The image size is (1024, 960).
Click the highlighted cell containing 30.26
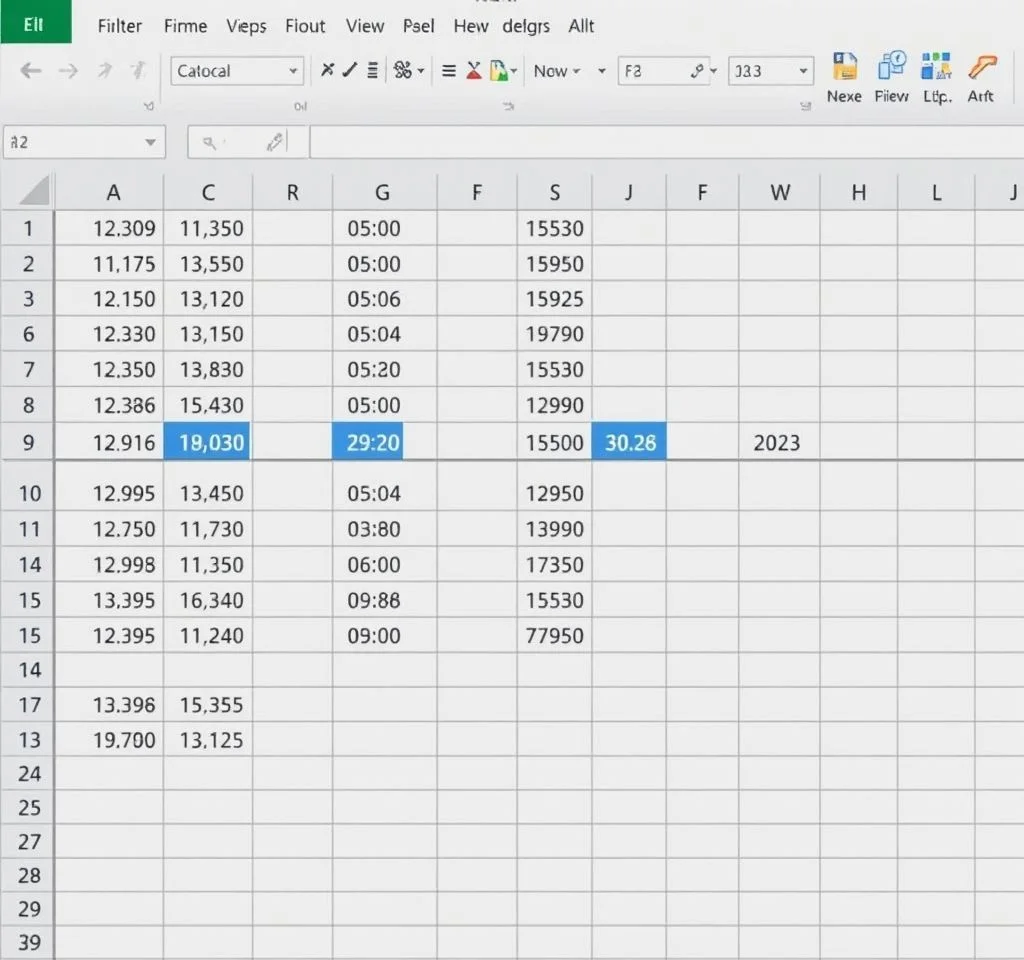[x=629, y=442]
